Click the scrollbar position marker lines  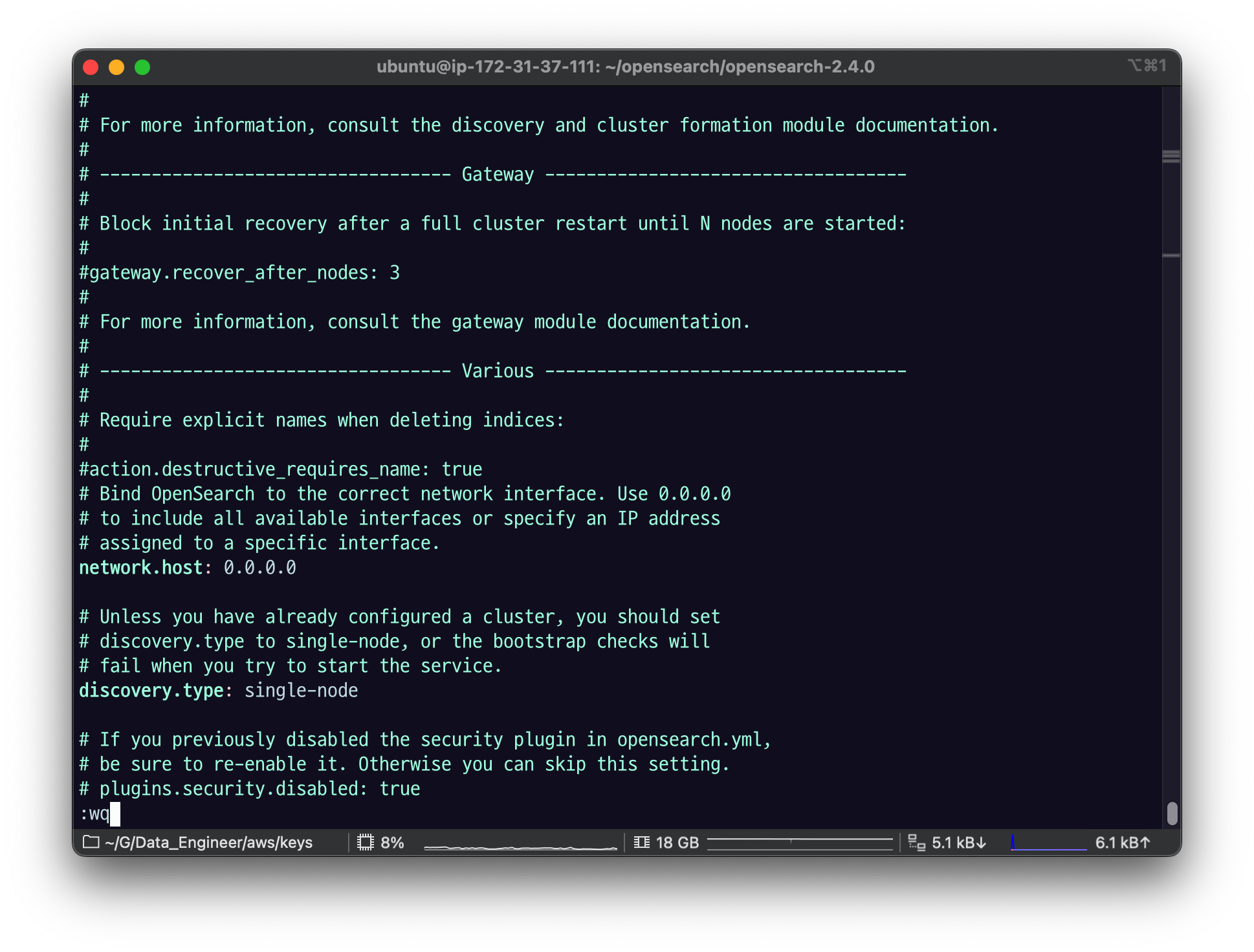coord(1171,157)
